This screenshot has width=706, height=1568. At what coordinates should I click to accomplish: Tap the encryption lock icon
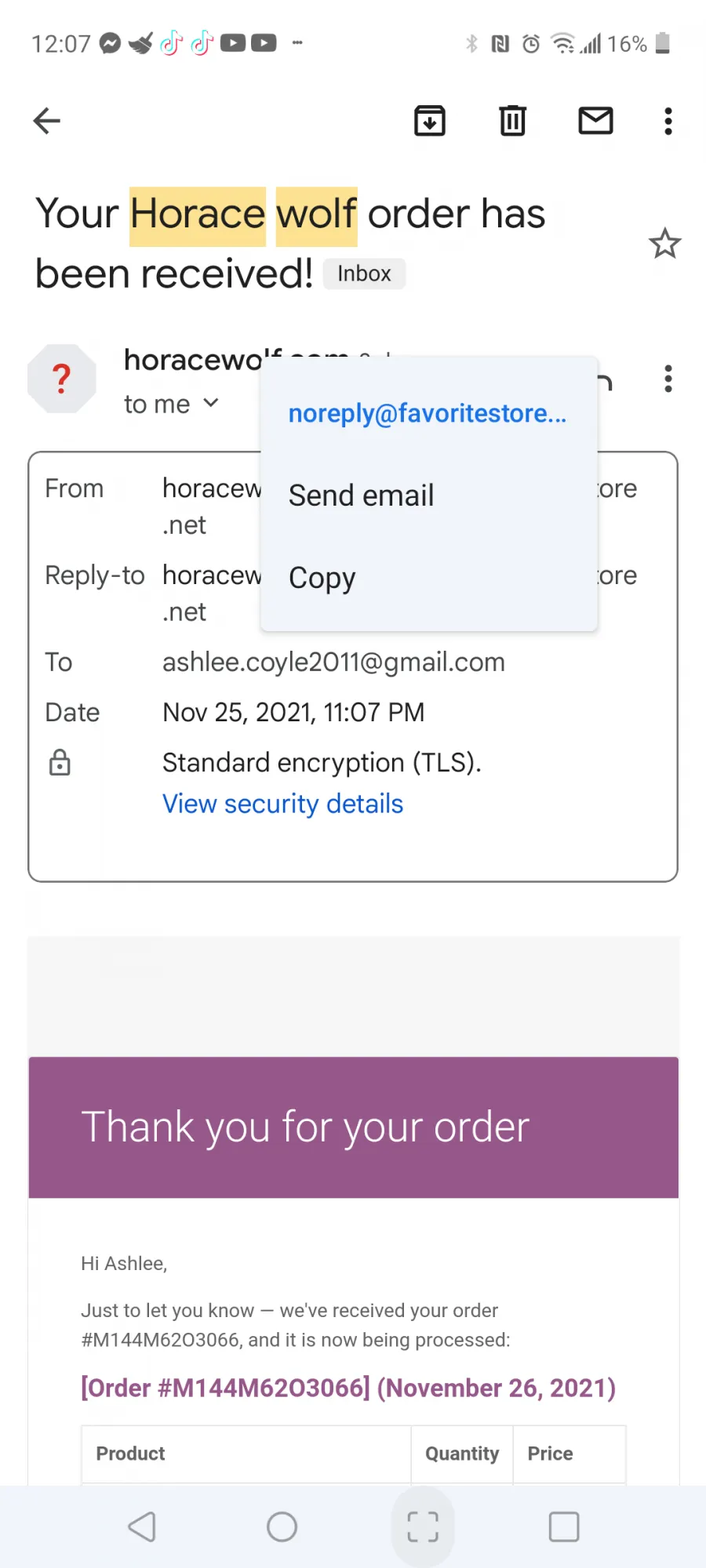(x=60, y=762)
